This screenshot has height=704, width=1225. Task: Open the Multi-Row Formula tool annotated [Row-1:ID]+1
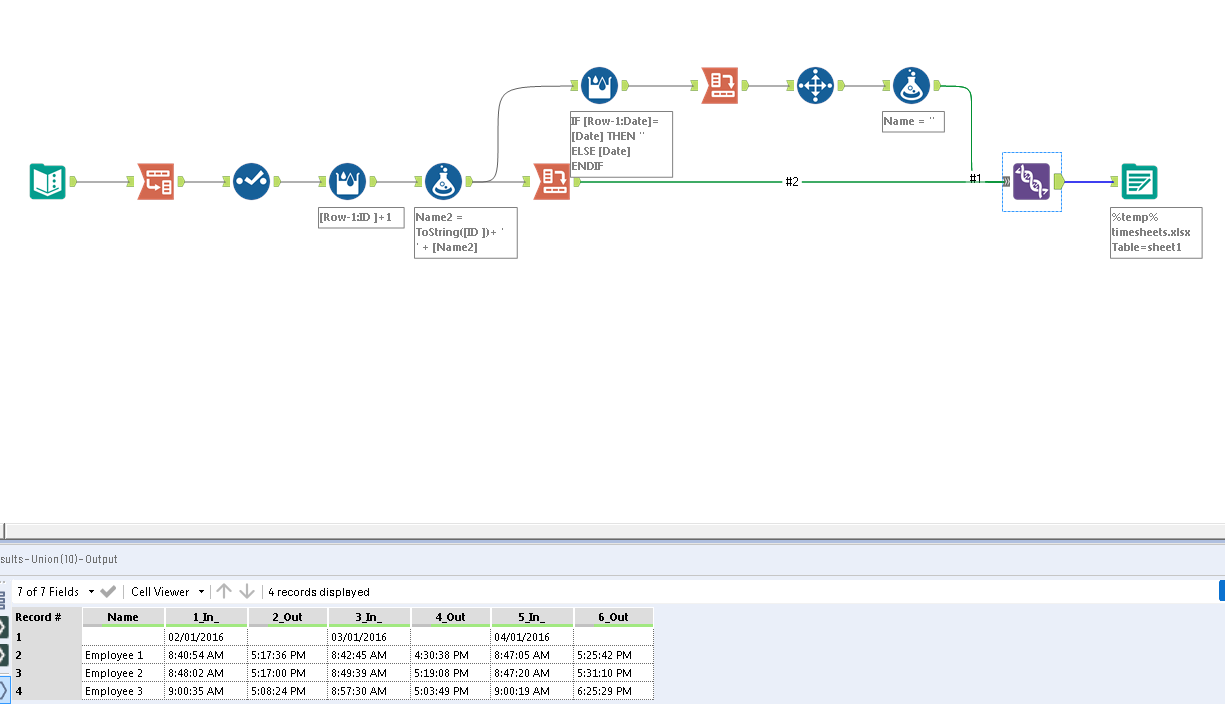point(347,181)
